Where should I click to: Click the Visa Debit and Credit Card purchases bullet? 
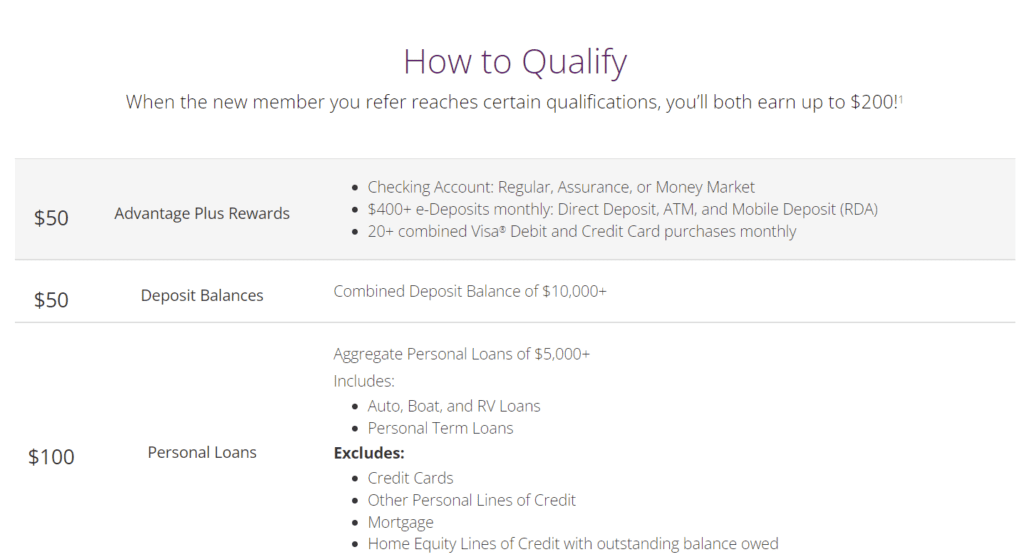582,231
